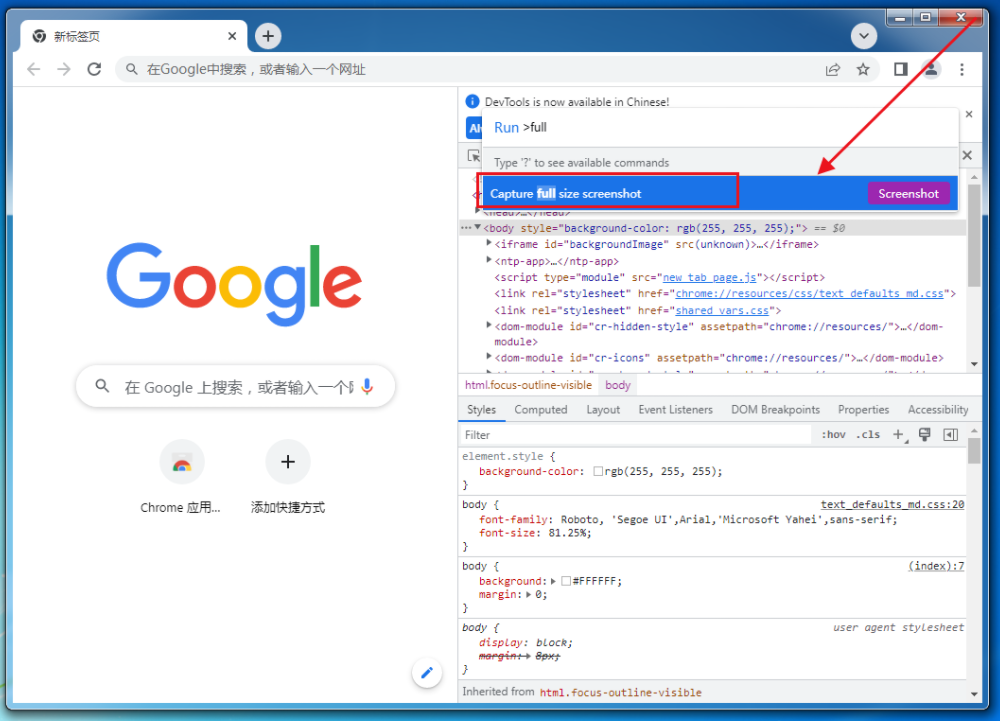This screenshot has width=1000, height=721.
Task: Dismiss the DevTools language info bar
Action: click(x=969, y=114)
